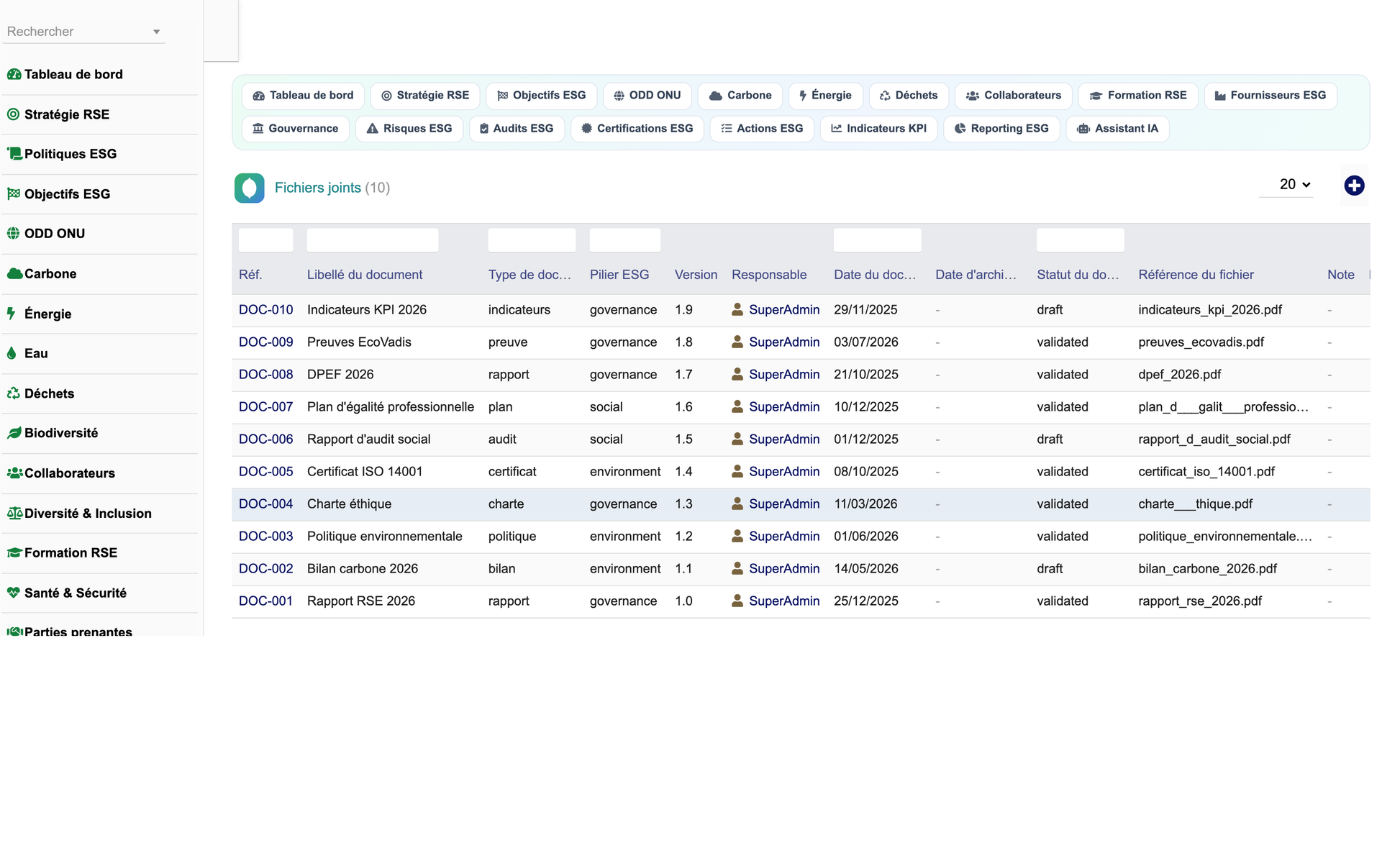Click the Fichiers joints title link
The height and width of the screenshot is (866, 1400).
318,188
